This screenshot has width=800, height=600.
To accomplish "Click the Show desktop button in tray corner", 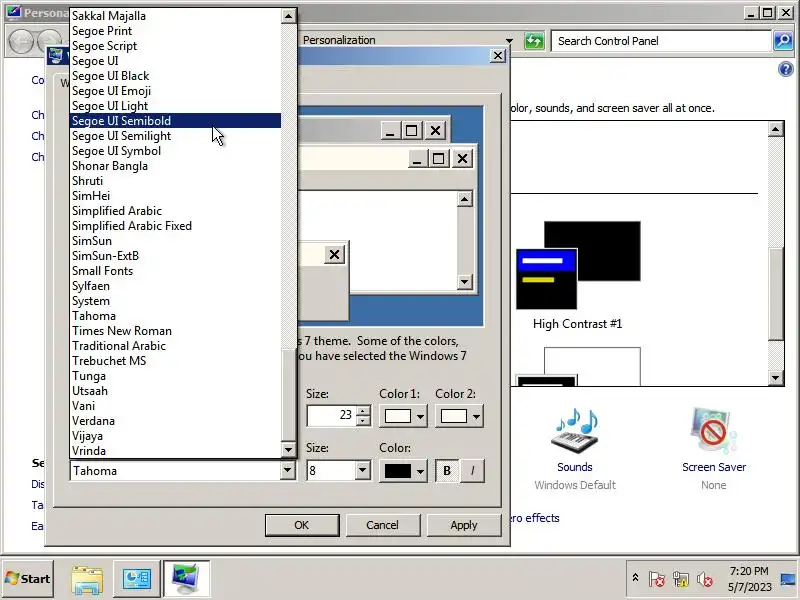I will pos(789,579).
